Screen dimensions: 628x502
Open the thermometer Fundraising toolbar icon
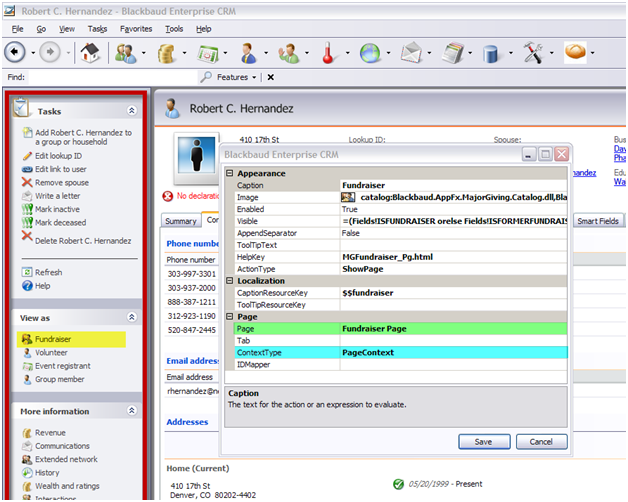tap(328, 52)
